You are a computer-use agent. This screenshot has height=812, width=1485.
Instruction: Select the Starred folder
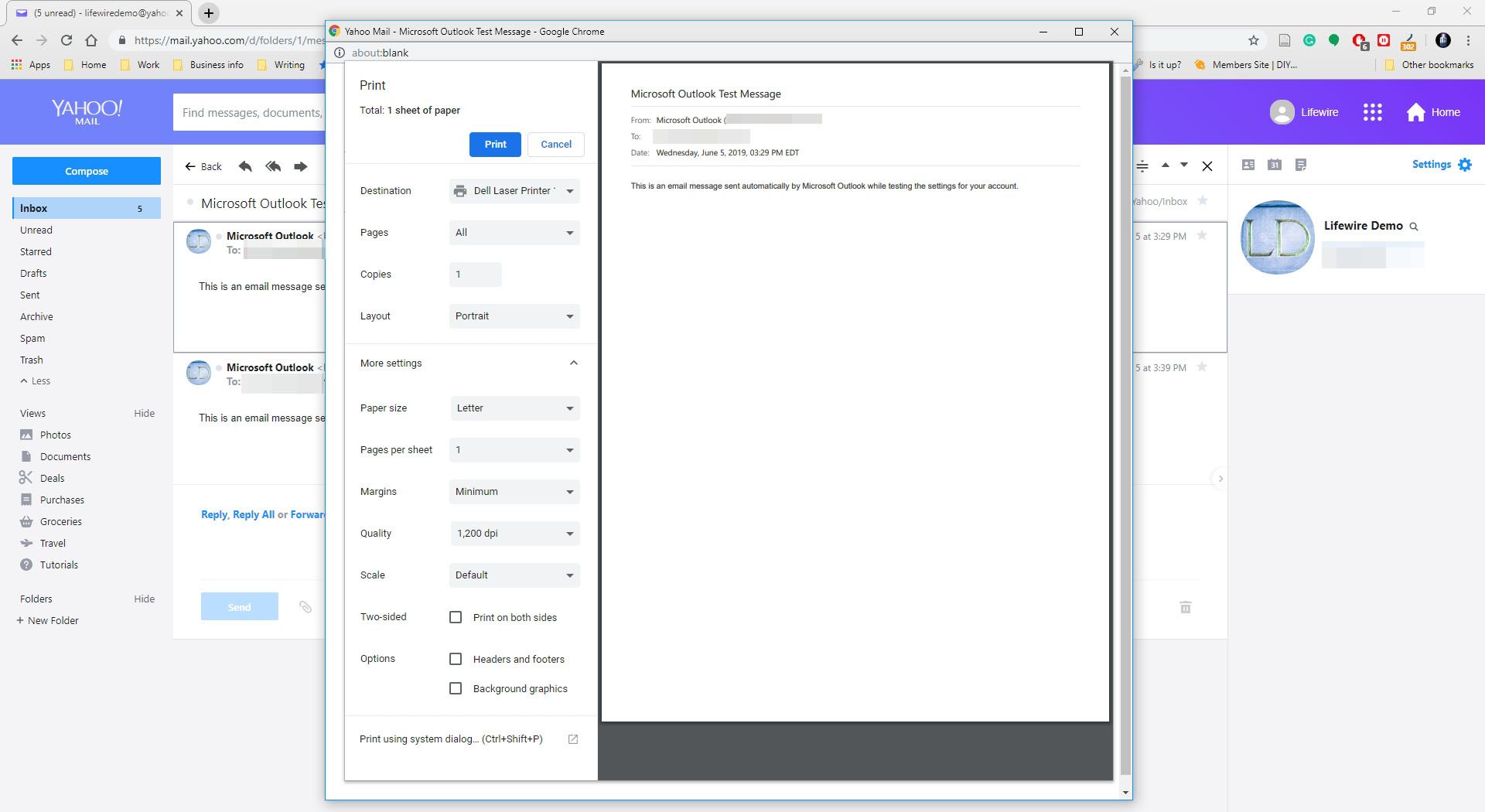(36, 251)
